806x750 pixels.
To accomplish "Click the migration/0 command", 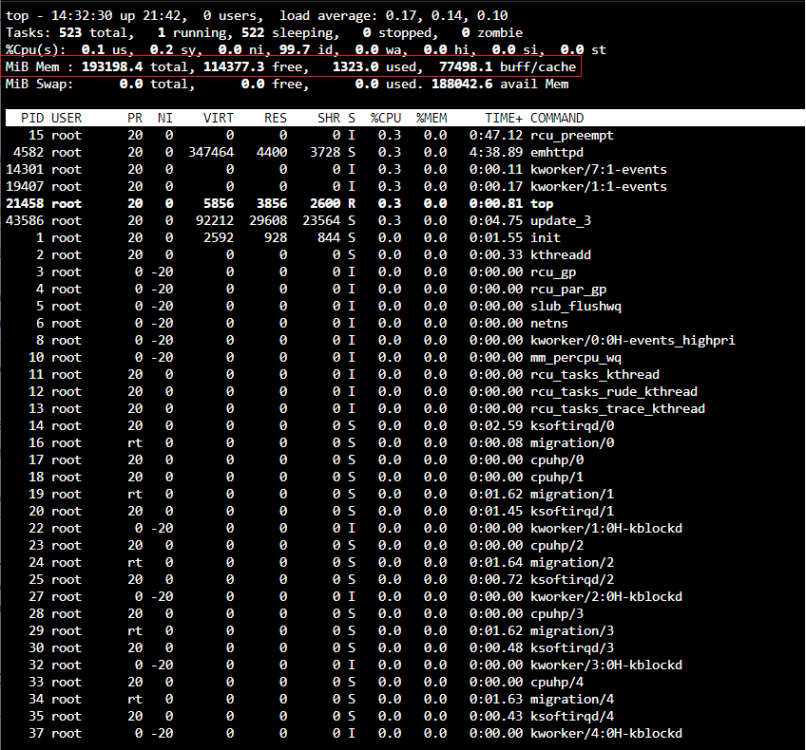I will [x=572, y=443].
